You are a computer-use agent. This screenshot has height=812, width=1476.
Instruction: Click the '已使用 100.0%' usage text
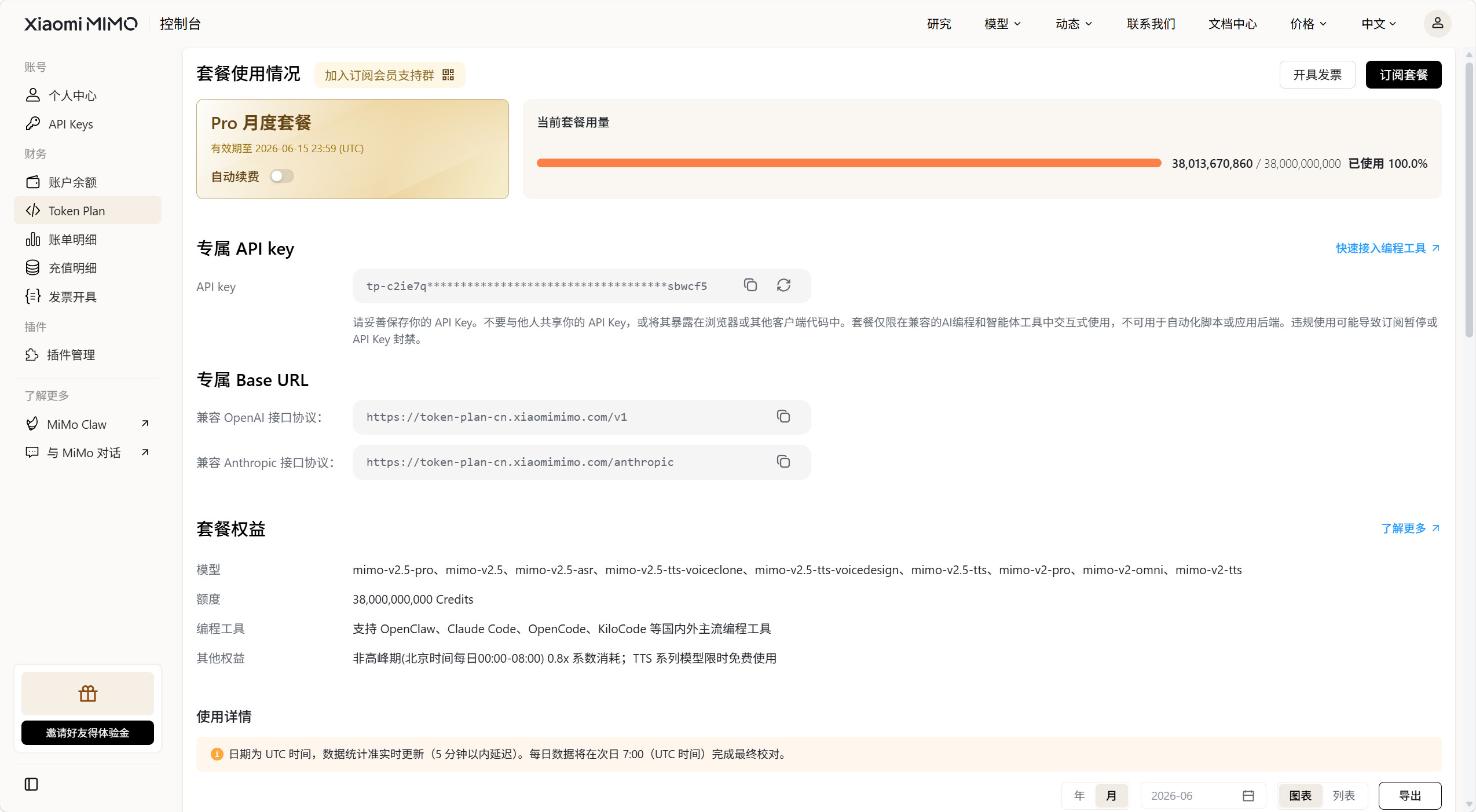[x=1387, y=164]
